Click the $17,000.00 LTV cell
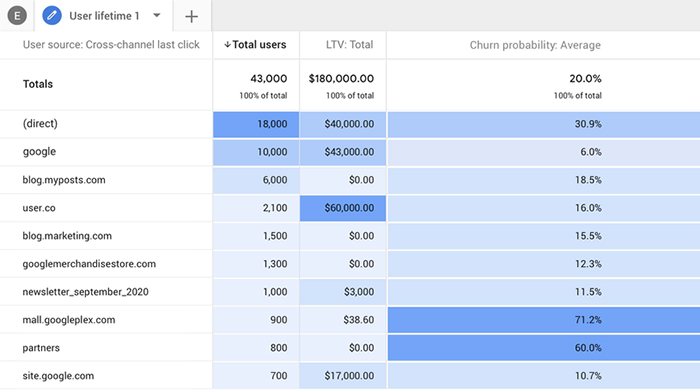The height and width of the screenshot is (390, 700). click(x=343, y=376)
